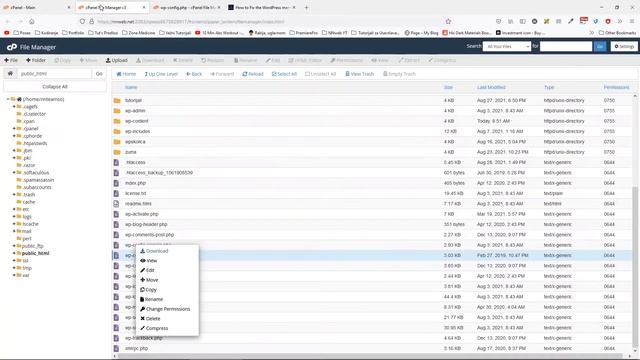This screenshot has width=640, height=360.
Task: Click the Go button beside the path field
Action: pos(99,73)
